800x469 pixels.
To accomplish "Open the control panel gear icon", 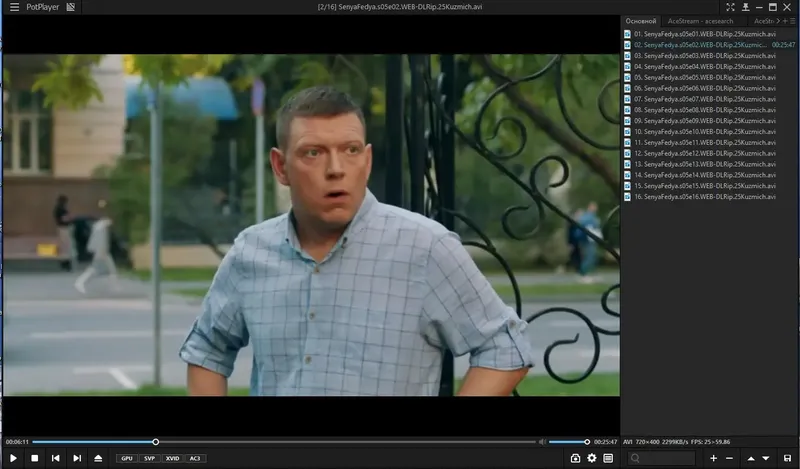I will tap(592, 458).
